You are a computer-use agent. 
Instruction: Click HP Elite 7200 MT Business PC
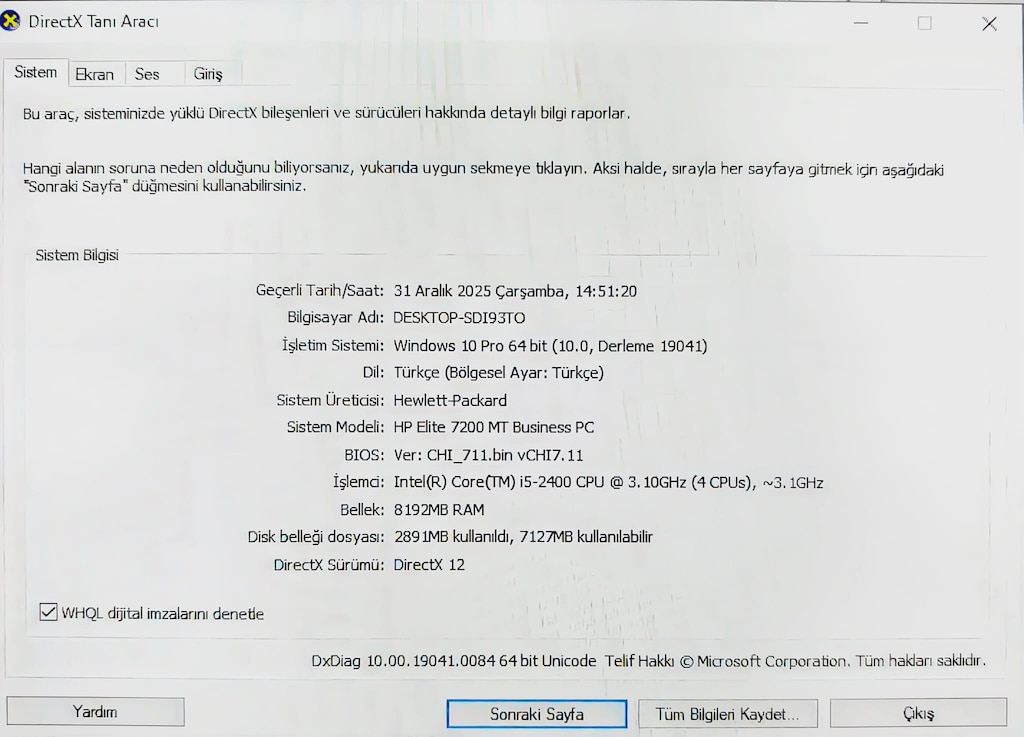click(494, 428)
